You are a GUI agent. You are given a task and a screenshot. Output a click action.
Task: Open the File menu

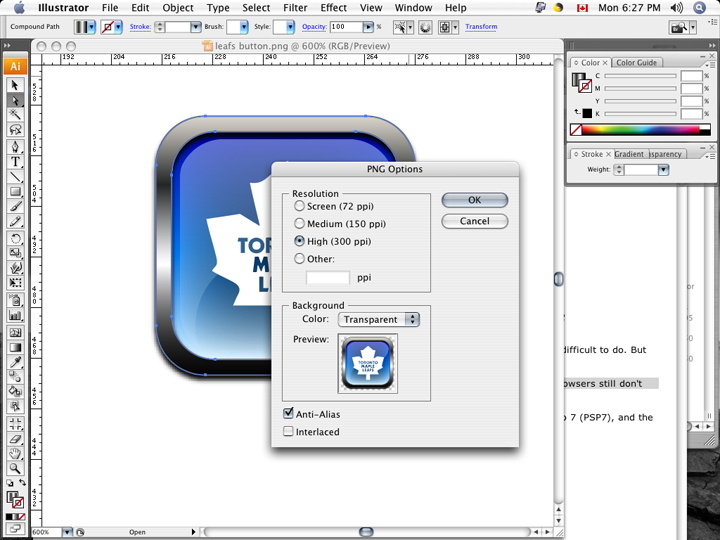(x=110, y=8)
